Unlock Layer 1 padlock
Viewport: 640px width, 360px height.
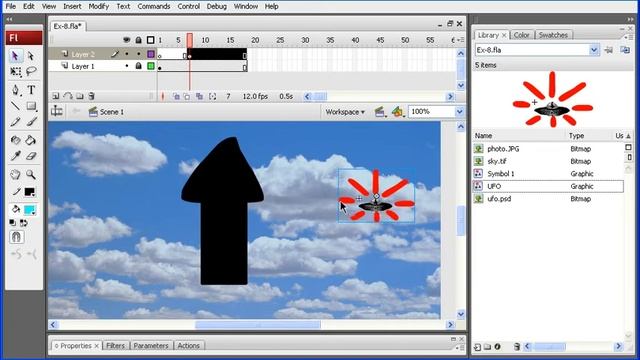(138, 66)
